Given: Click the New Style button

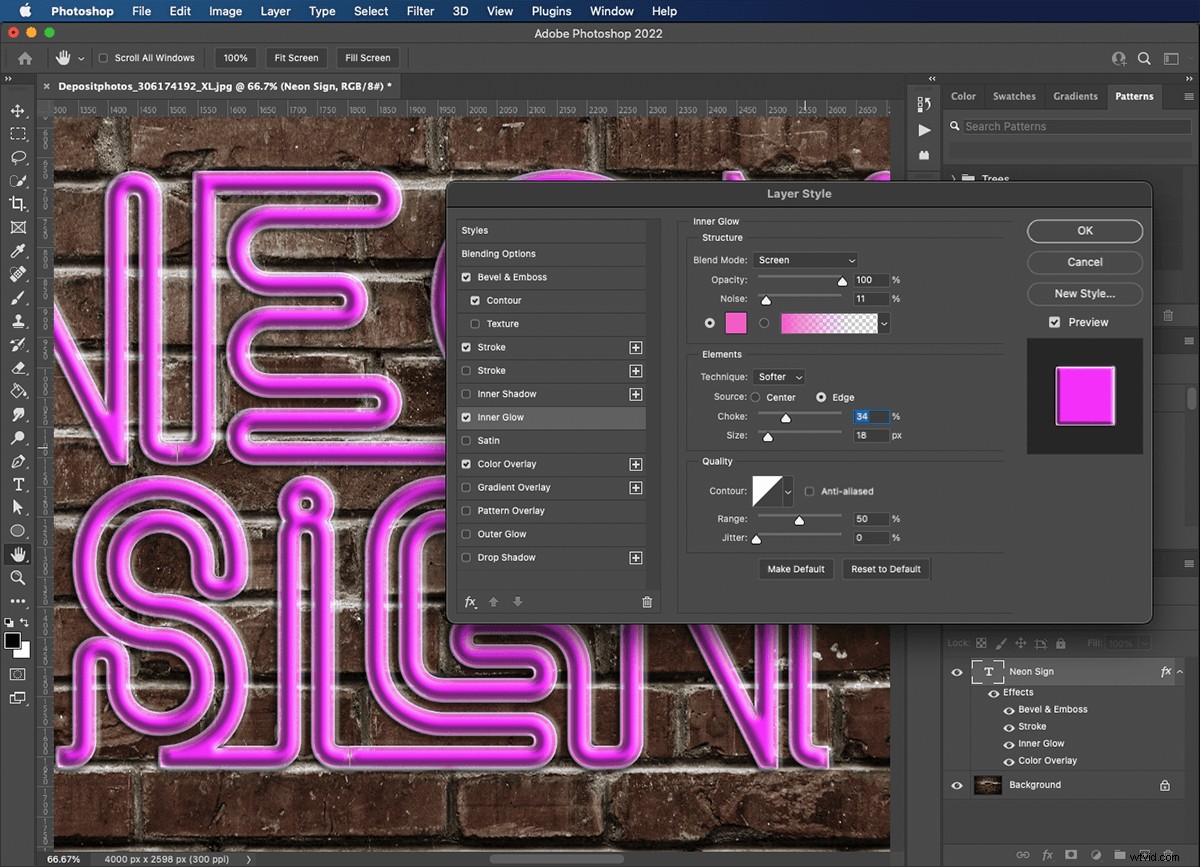Looking at the screenshot, I should (x=1084, y=293).
